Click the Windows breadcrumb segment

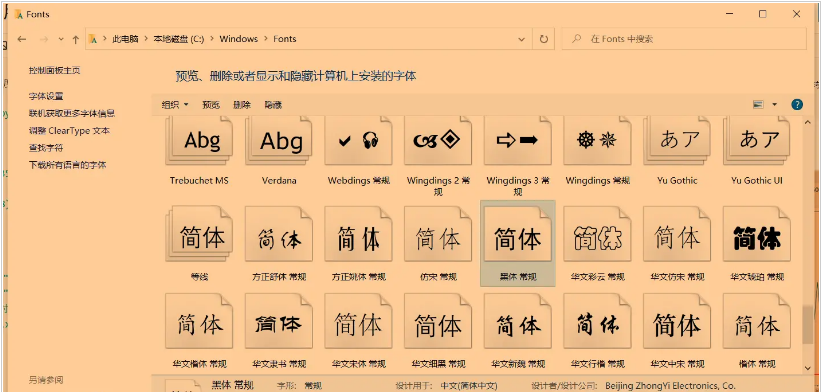[239, 39]
